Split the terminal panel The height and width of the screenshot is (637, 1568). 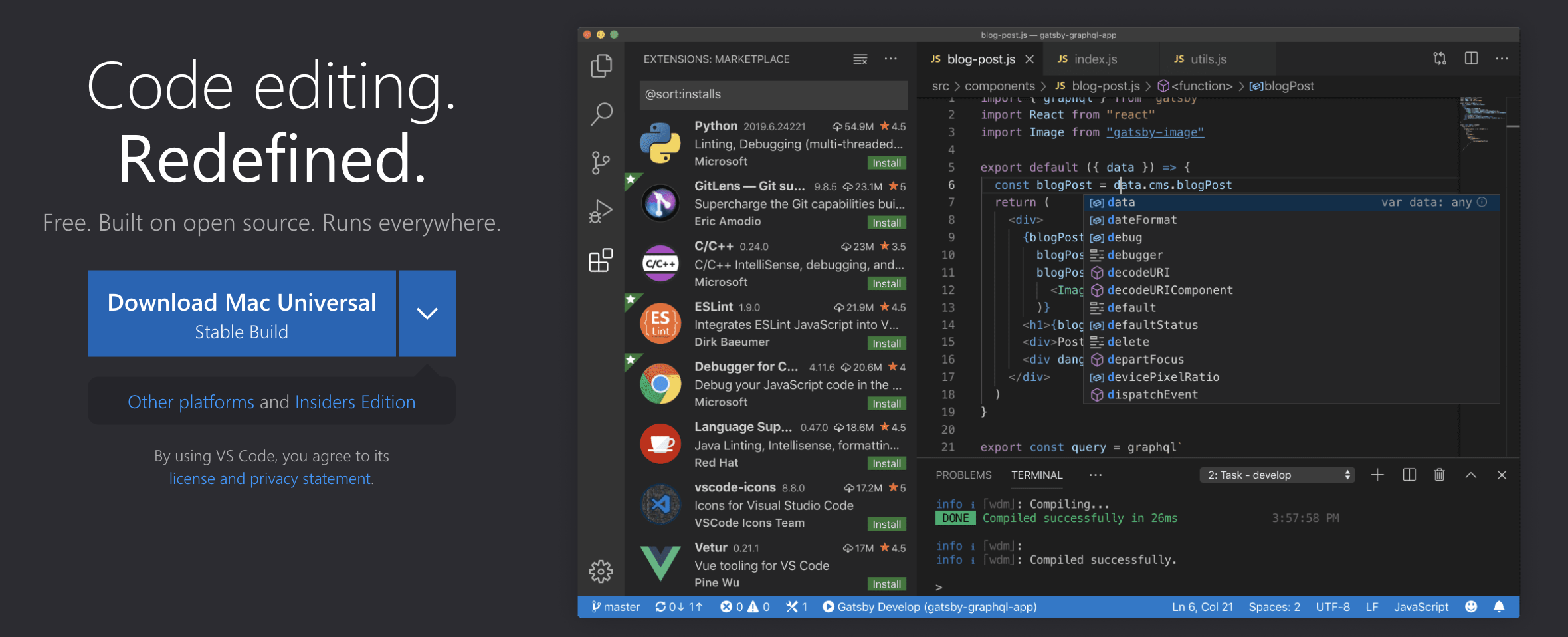tap(1409, 475)
